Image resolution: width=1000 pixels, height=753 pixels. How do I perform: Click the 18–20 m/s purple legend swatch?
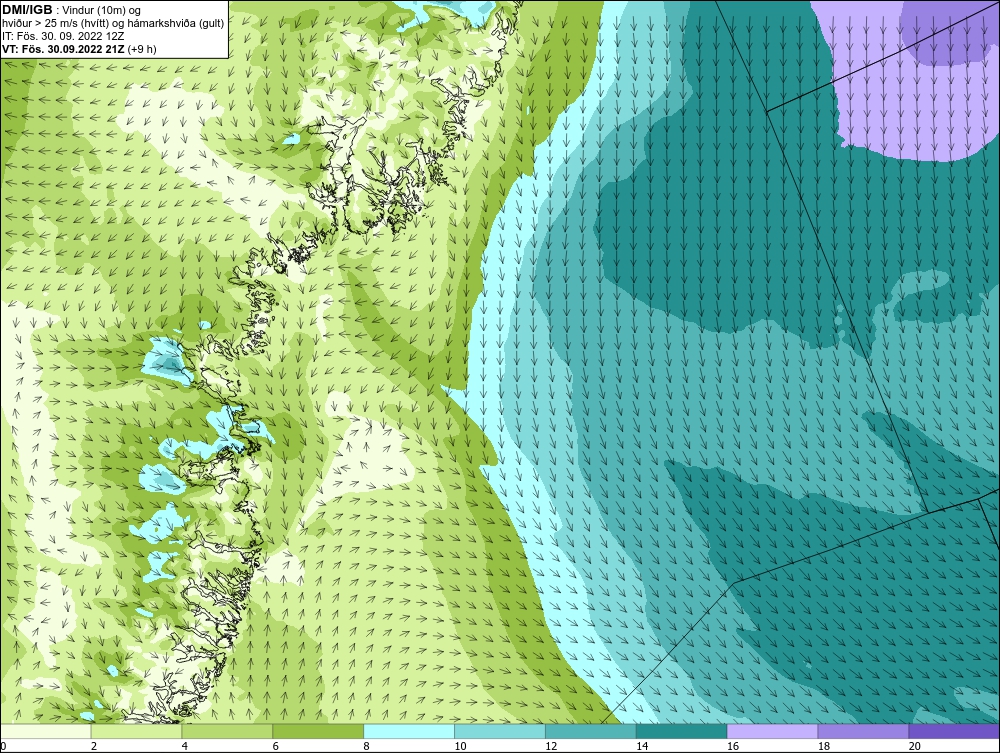864,731
